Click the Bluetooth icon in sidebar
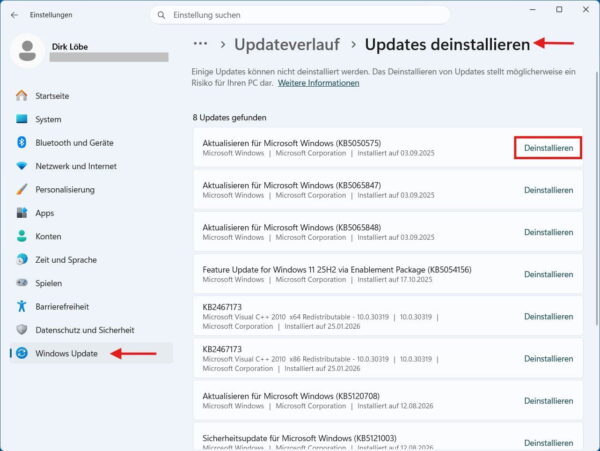Viewport: 600px width, 451px height. click(x=22, y=142)
